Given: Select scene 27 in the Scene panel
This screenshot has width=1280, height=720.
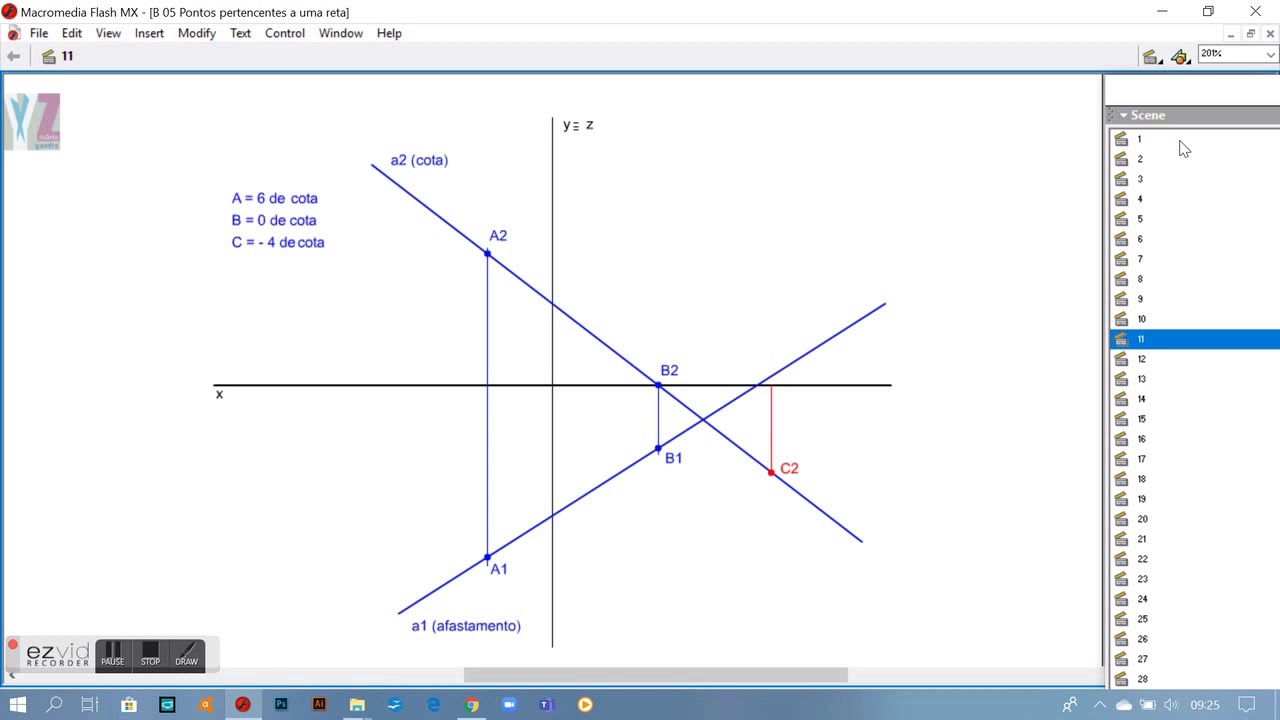Looking at the screenshot, I should pyautogui.click(x=1195, y=659).
